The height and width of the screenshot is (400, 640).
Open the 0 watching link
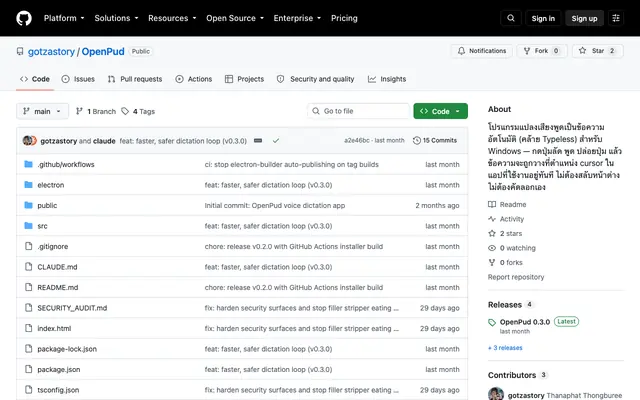[x=512, y=248]
